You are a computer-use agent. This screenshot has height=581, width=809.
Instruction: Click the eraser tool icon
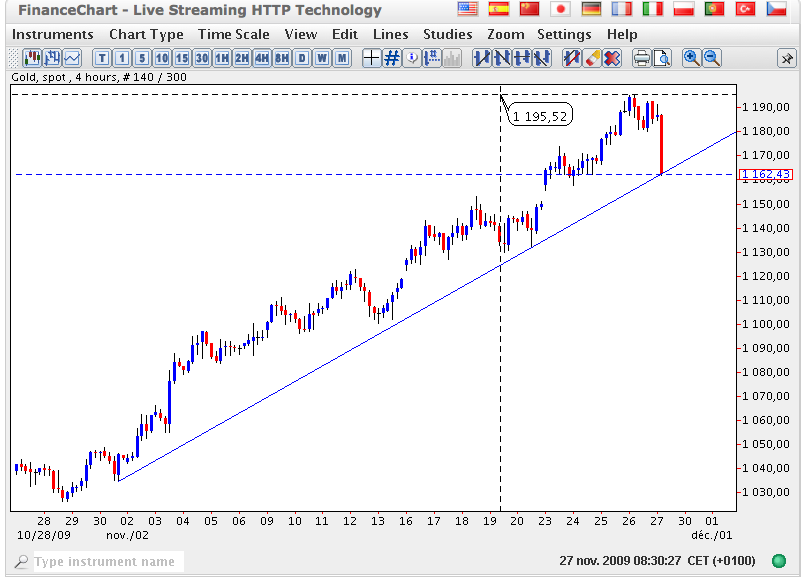pos(592,58)
